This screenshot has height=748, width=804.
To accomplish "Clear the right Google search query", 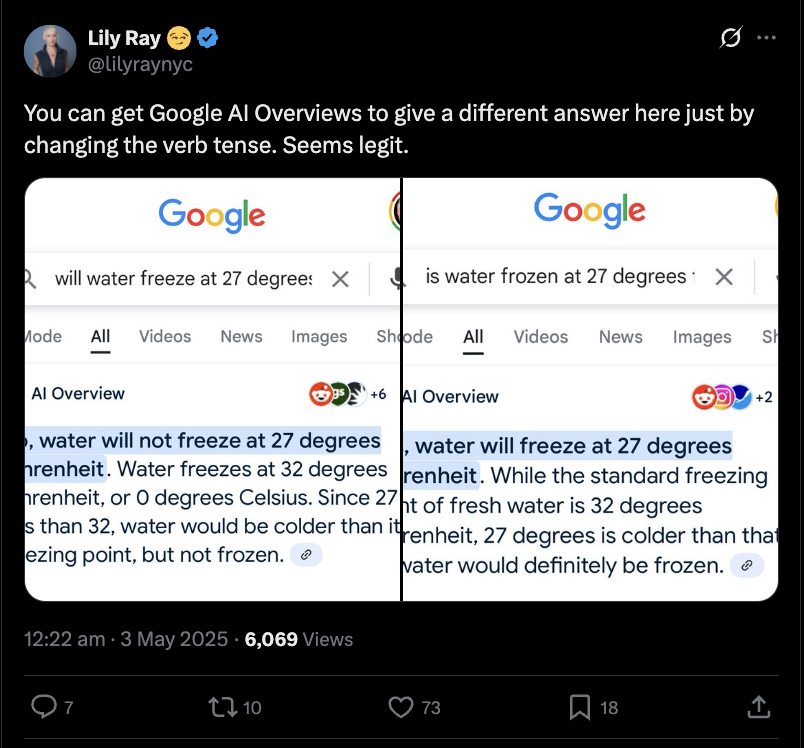I will pos(725,277).
